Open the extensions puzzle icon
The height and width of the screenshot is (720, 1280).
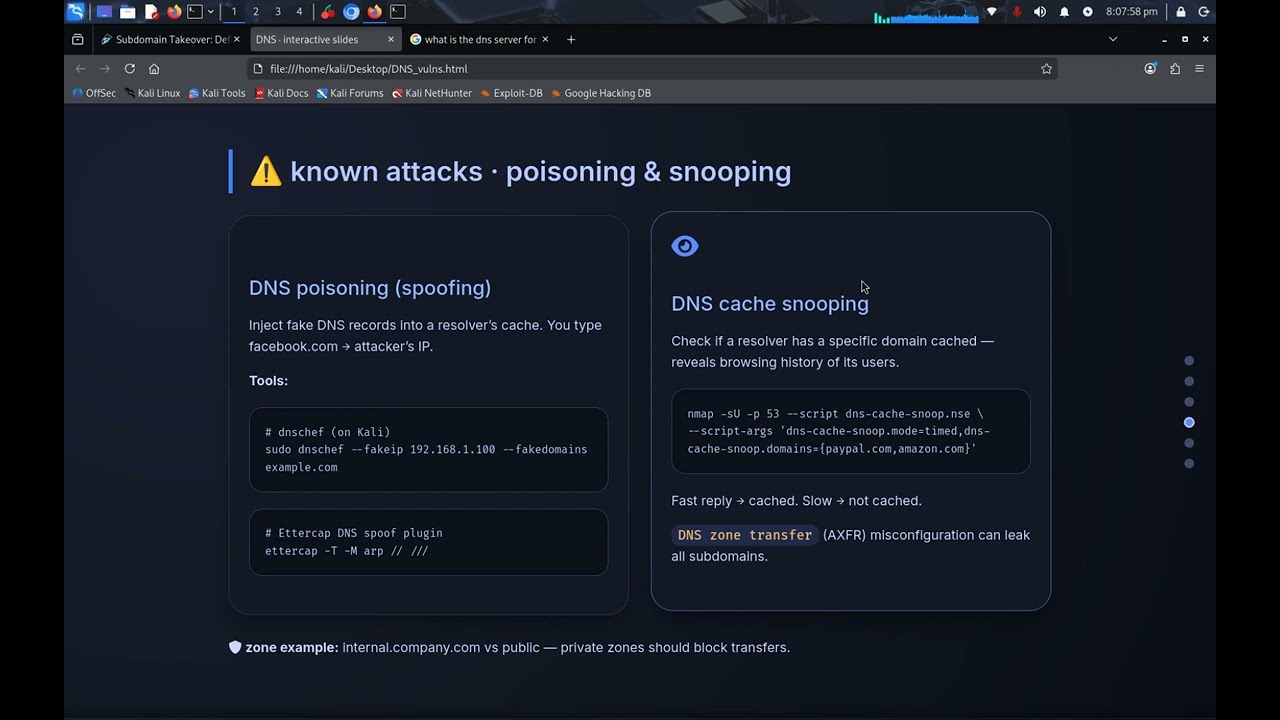point(1175,69)
